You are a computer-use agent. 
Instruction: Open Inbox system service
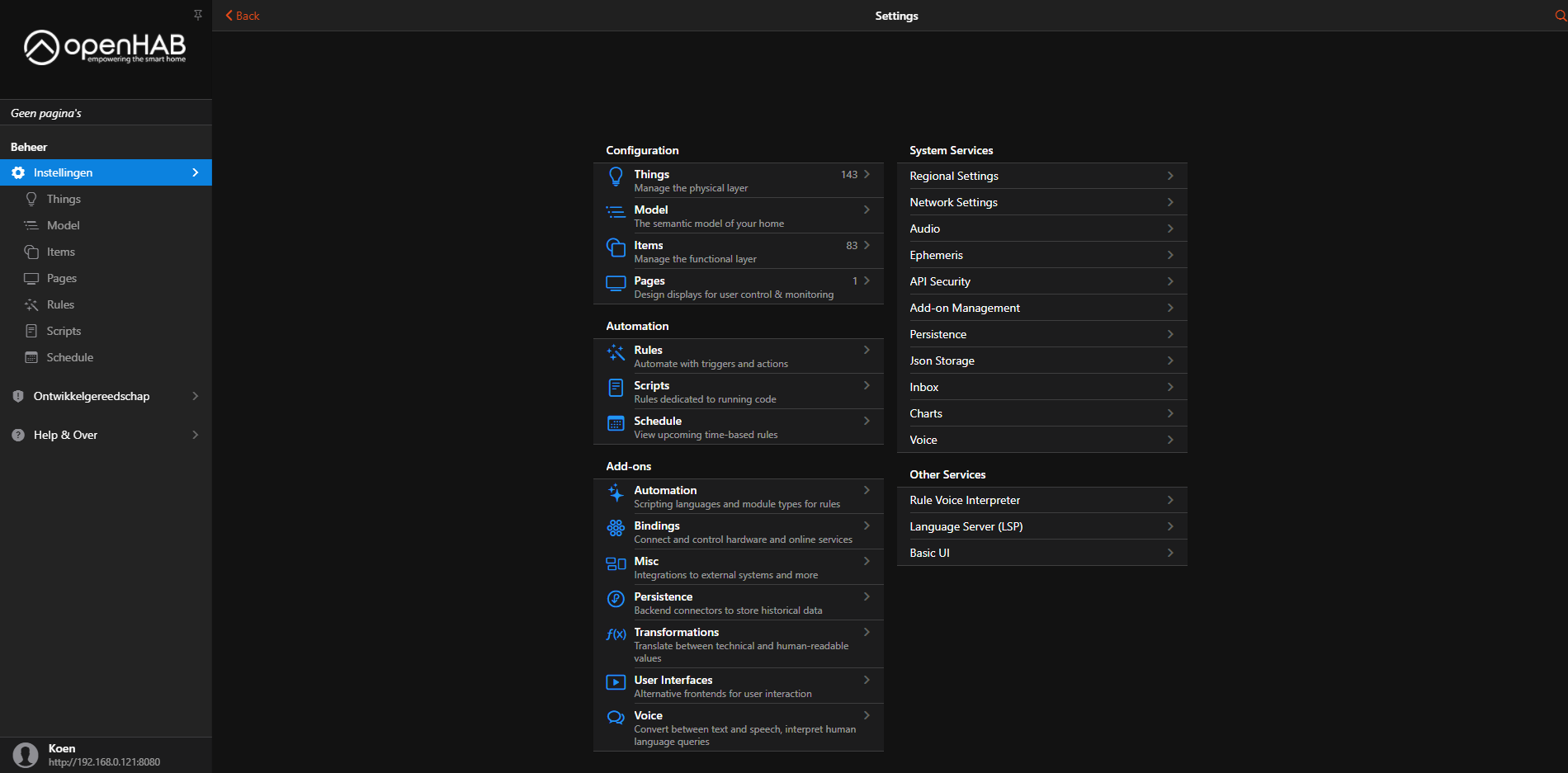point(1041,387)
